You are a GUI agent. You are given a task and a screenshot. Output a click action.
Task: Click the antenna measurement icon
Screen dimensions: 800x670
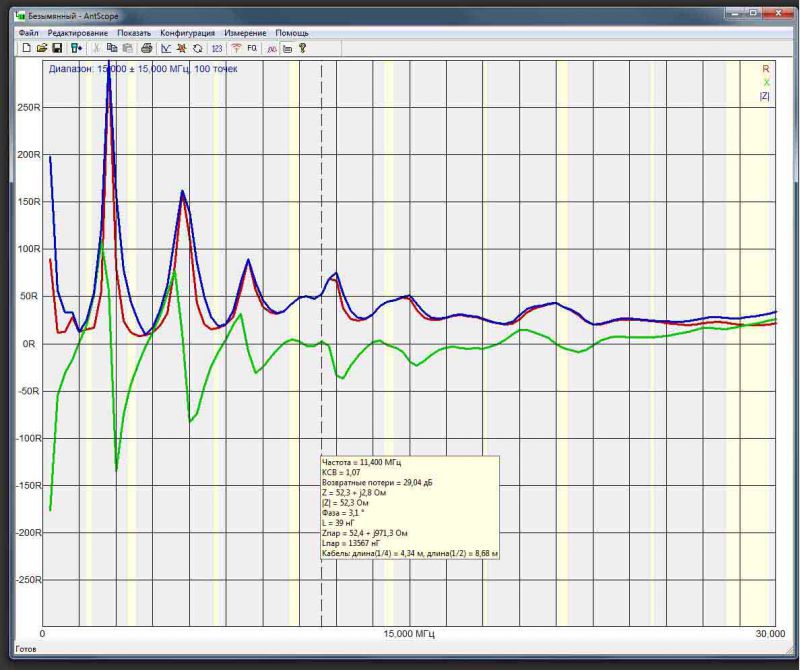pos(236,48)
